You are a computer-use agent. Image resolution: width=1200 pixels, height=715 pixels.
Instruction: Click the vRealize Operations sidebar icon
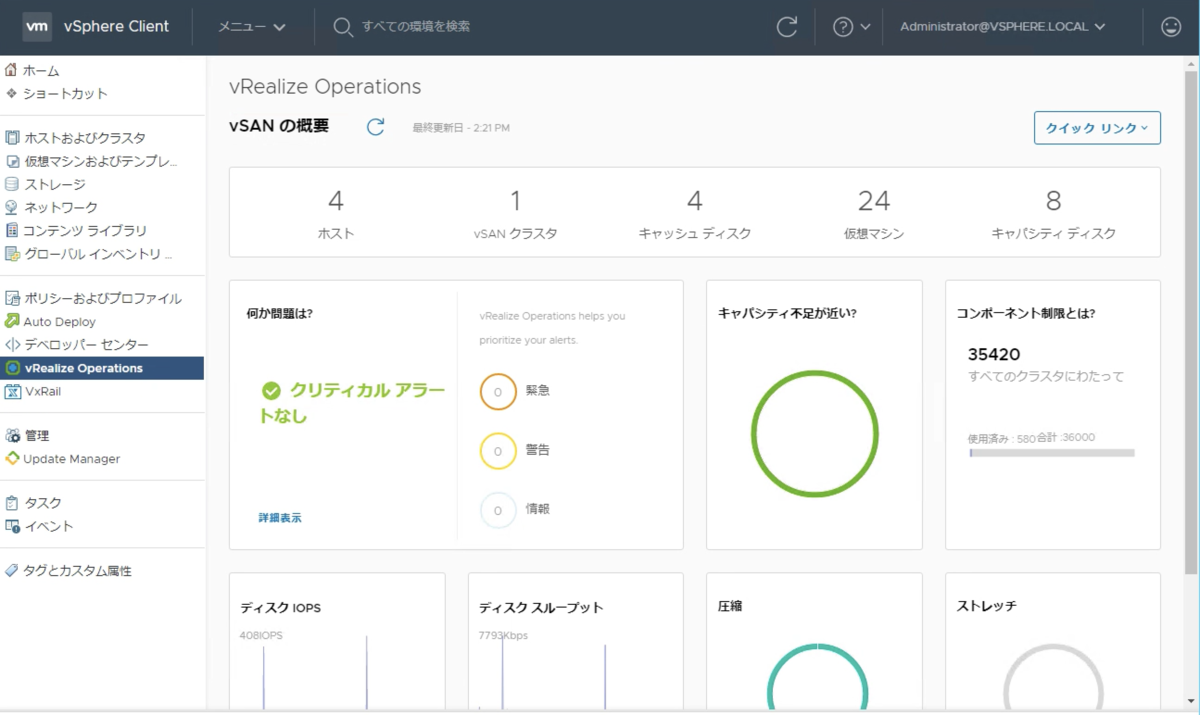12,368
